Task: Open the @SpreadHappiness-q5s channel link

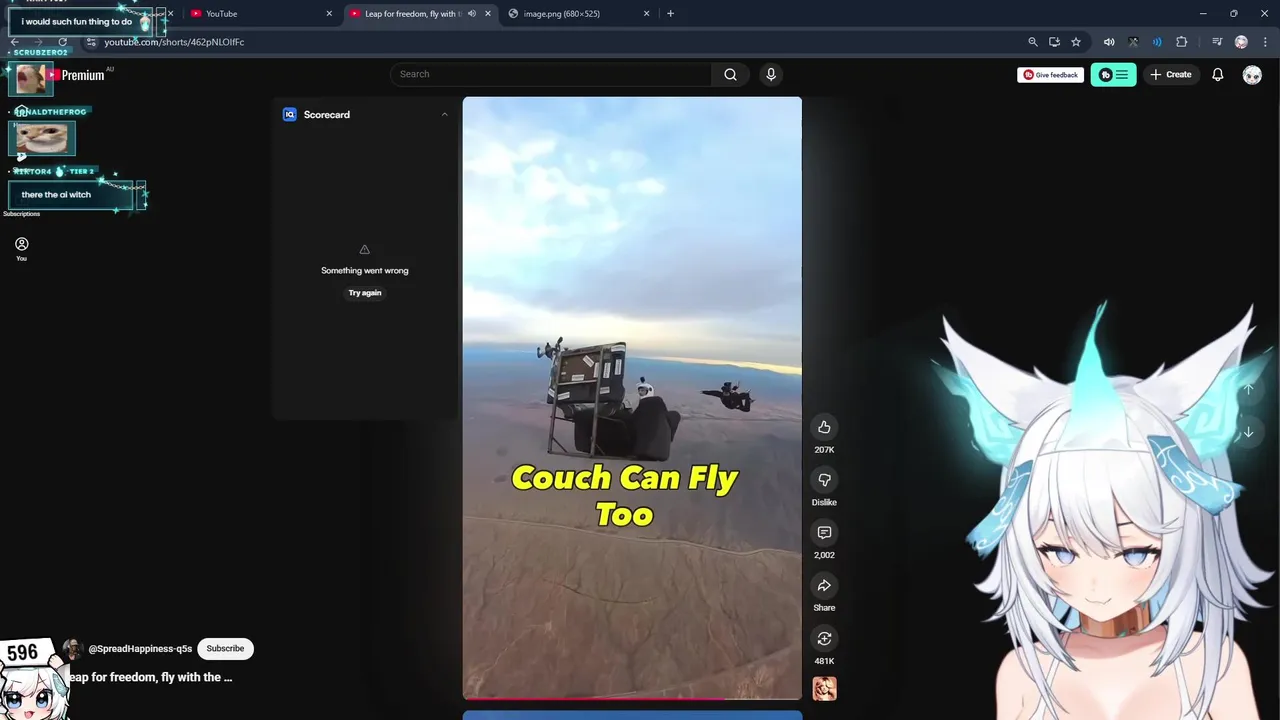Action: 140,649
